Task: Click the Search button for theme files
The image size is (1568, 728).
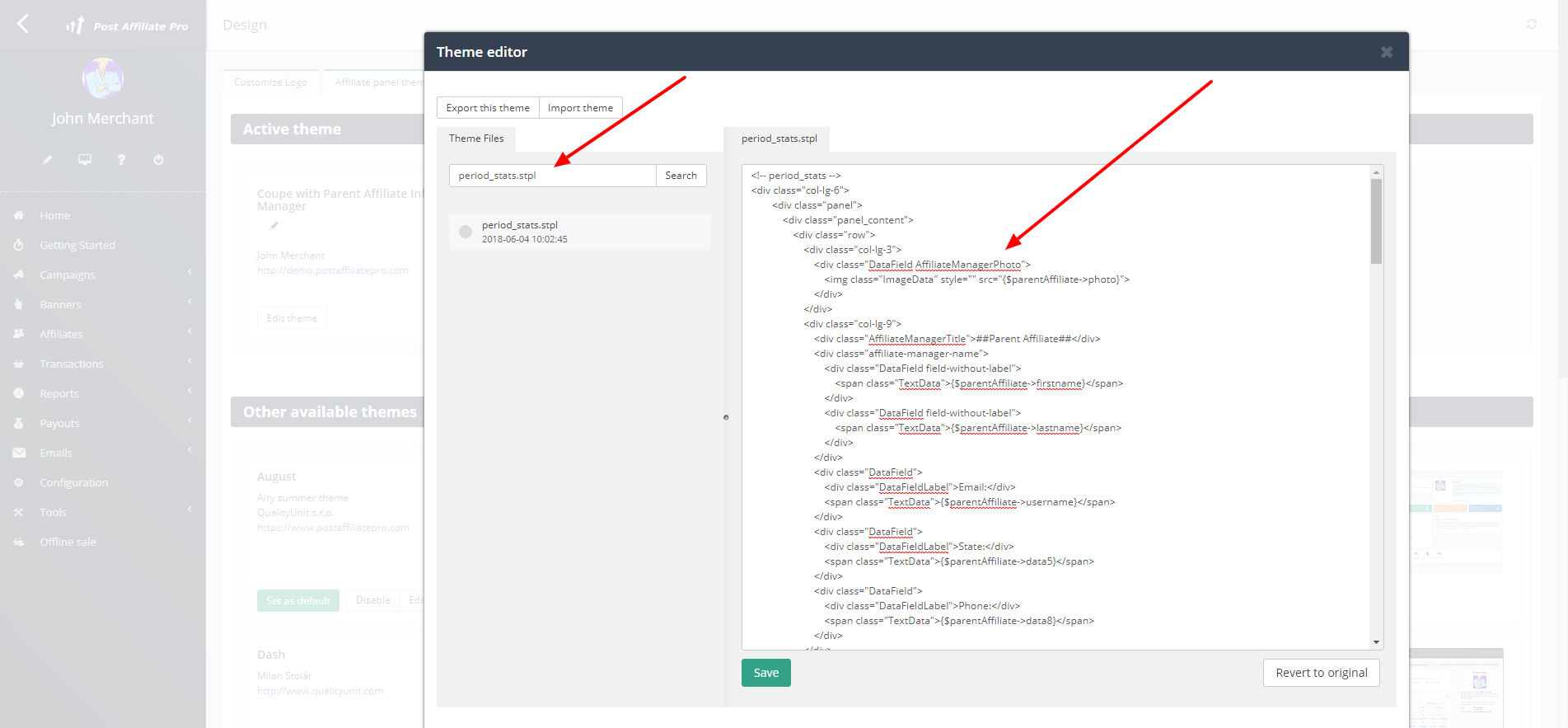Action: tap(681, 176)
